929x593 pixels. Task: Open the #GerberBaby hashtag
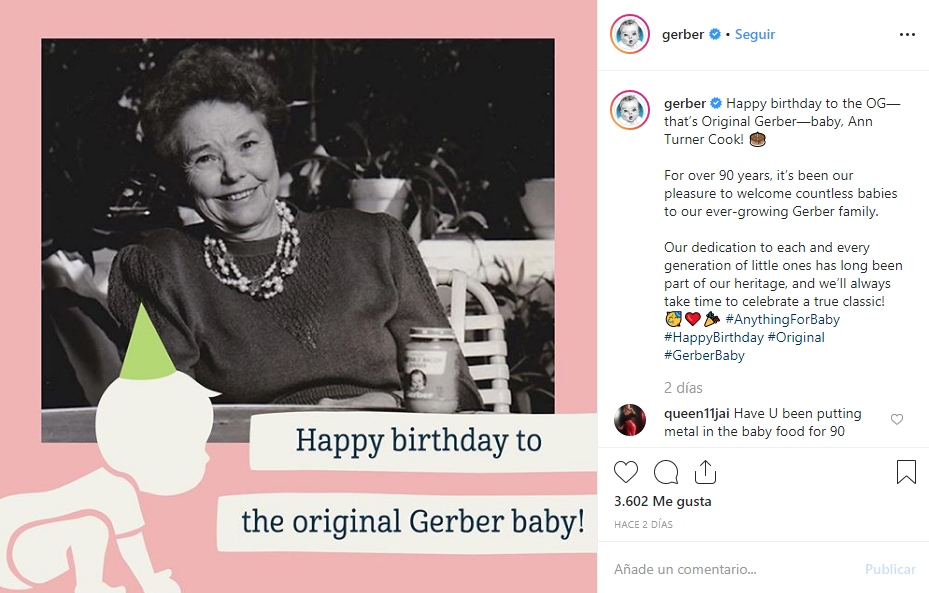pos(704,356)
